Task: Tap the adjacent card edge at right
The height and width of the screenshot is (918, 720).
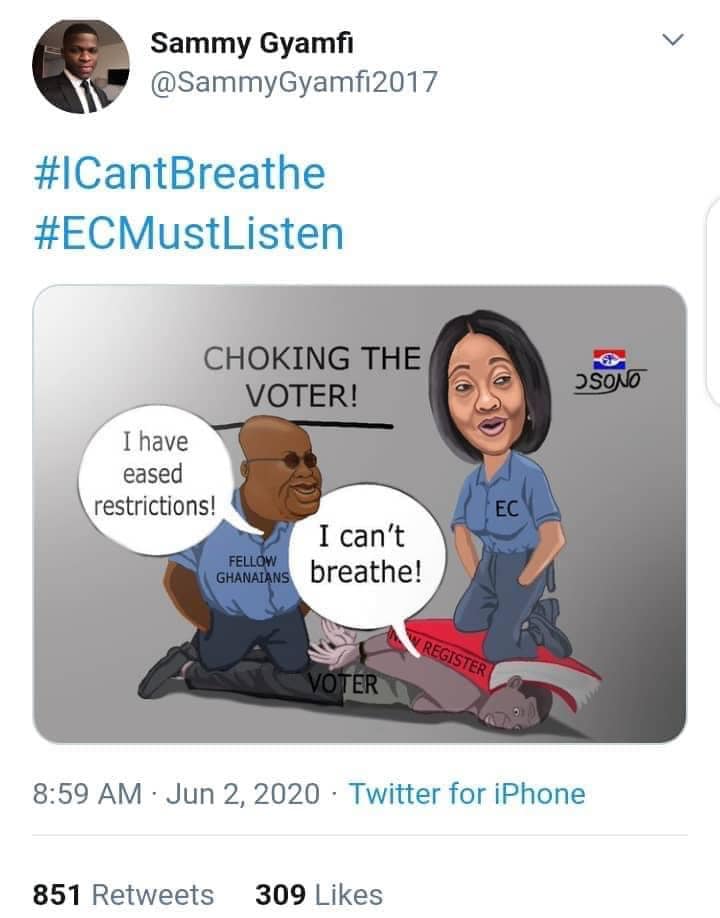Action: point(714,302)
